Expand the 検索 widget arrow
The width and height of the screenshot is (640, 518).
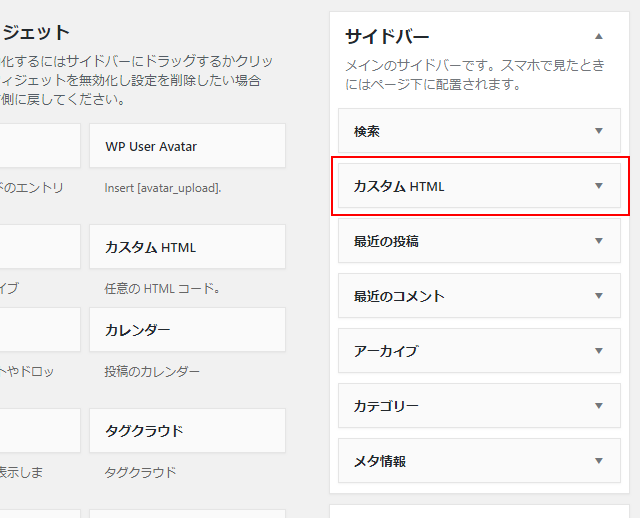(599, 131)
